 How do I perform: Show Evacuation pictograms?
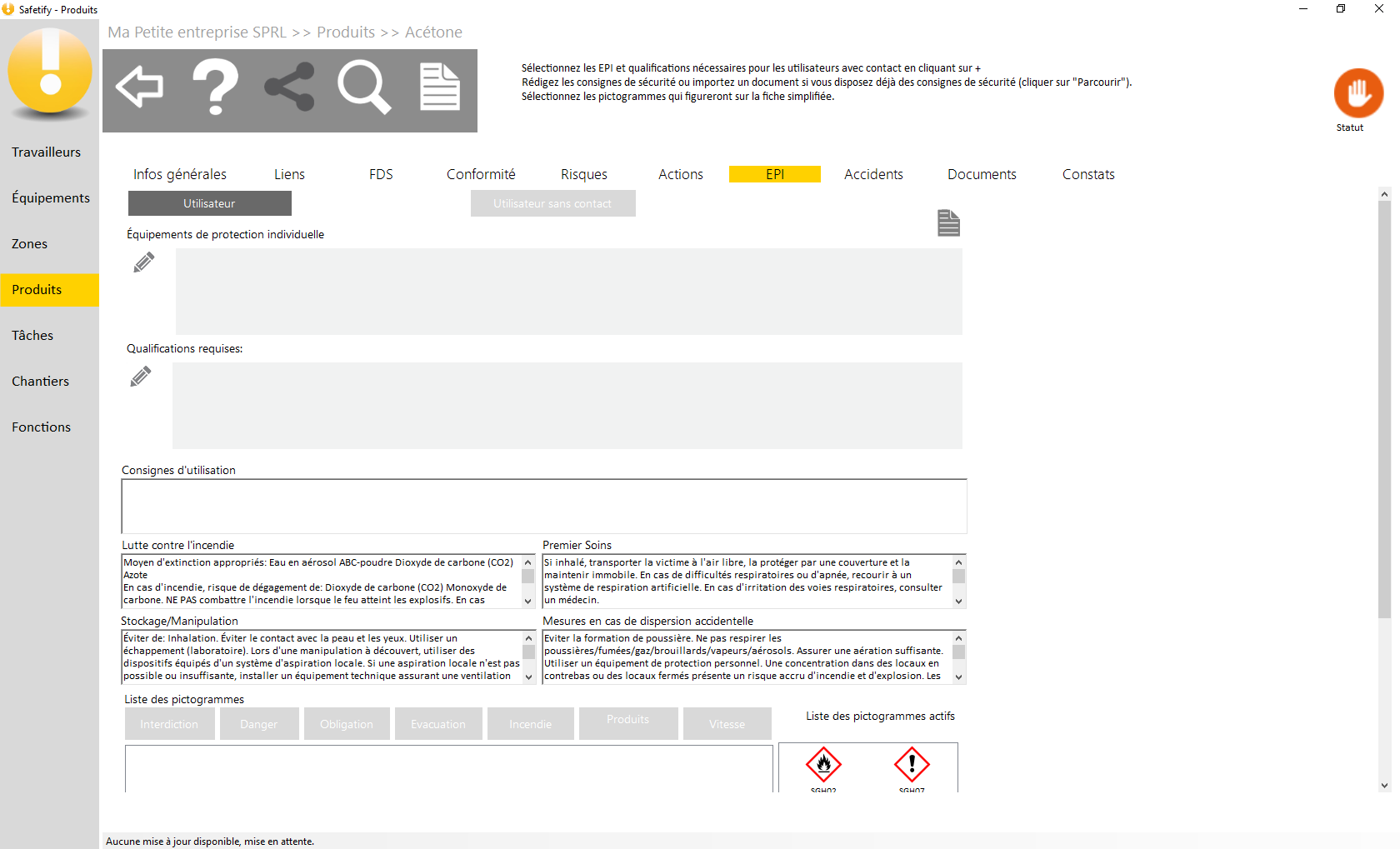point(438,724)
